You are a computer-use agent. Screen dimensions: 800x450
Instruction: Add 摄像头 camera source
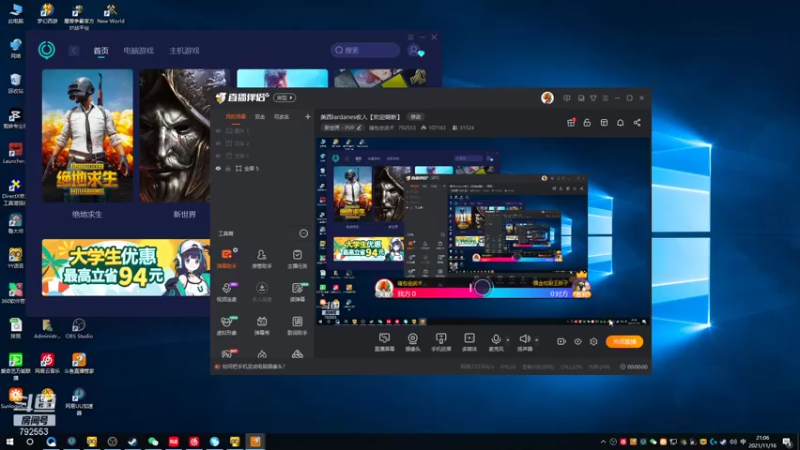412,342
